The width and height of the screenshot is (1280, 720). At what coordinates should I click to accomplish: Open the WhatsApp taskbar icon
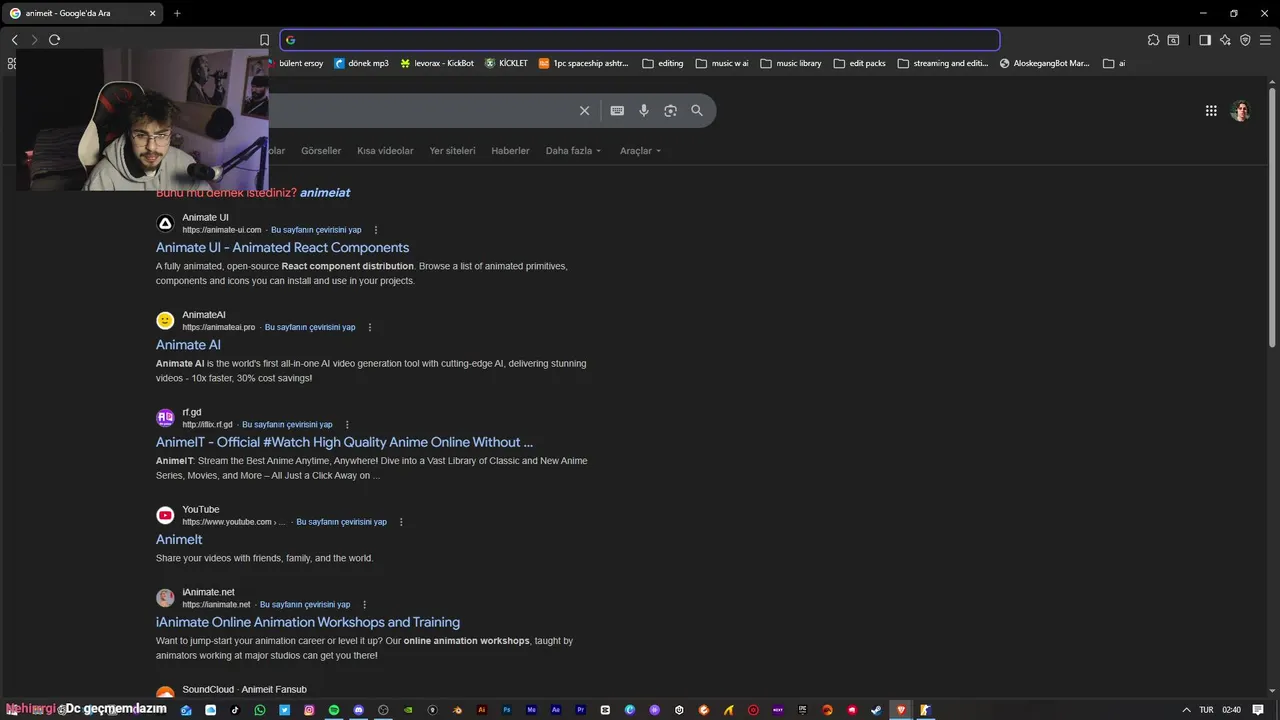tap(260, 710)
